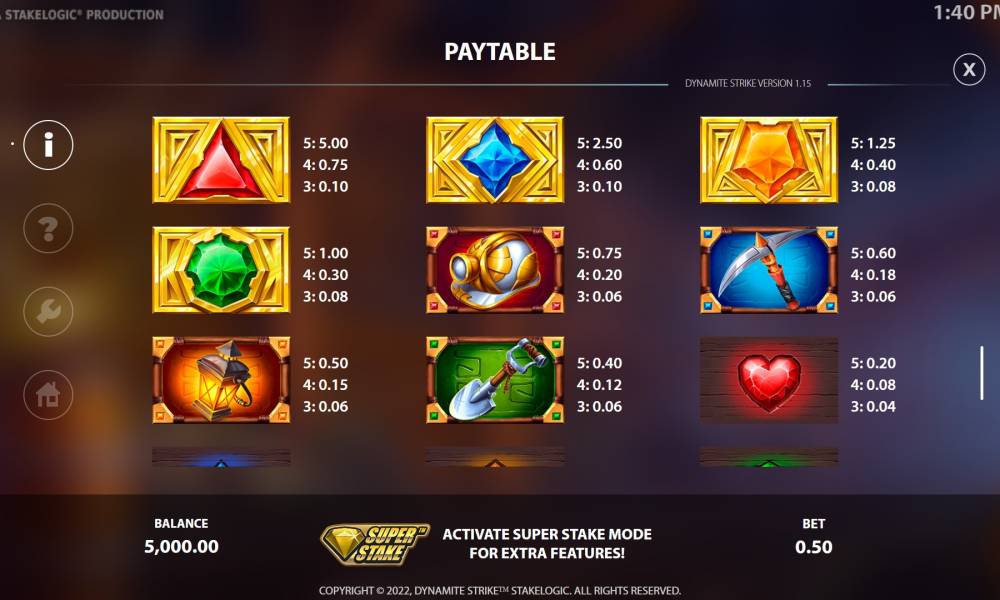The width and height of the screenshot is (1000, 600).
Task: Select the blue diamond gem symbol
Action: (x=495, y=159)
